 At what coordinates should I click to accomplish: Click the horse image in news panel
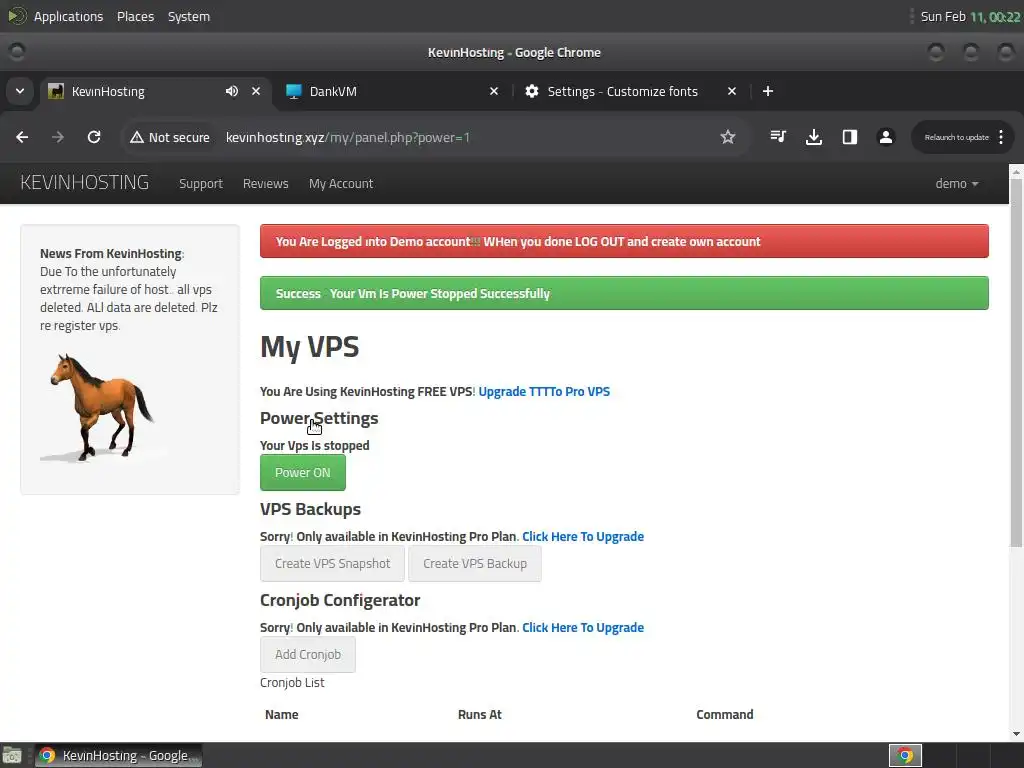[98, 408]
